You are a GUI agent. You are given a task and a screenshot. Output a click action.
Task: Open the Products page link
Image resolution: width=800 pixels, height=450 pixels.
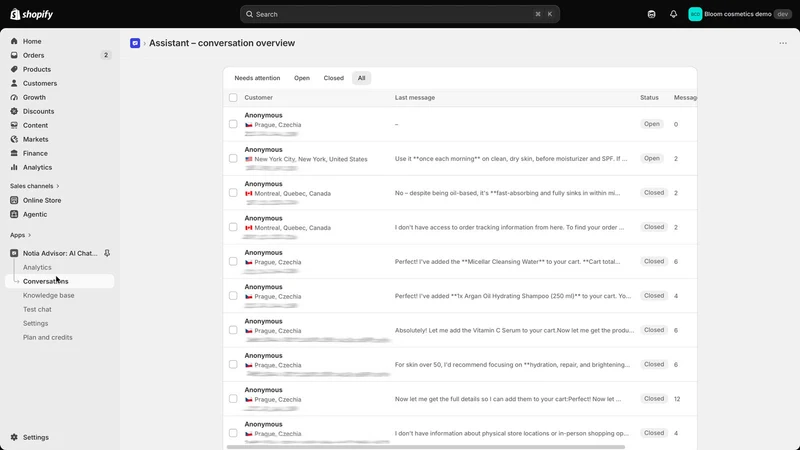click(37, 69)
